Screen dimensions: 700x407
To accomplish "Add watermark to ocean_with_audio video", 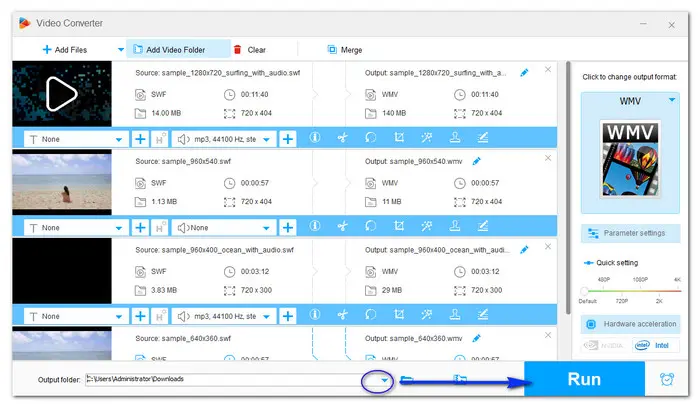I will coord(455,315).
